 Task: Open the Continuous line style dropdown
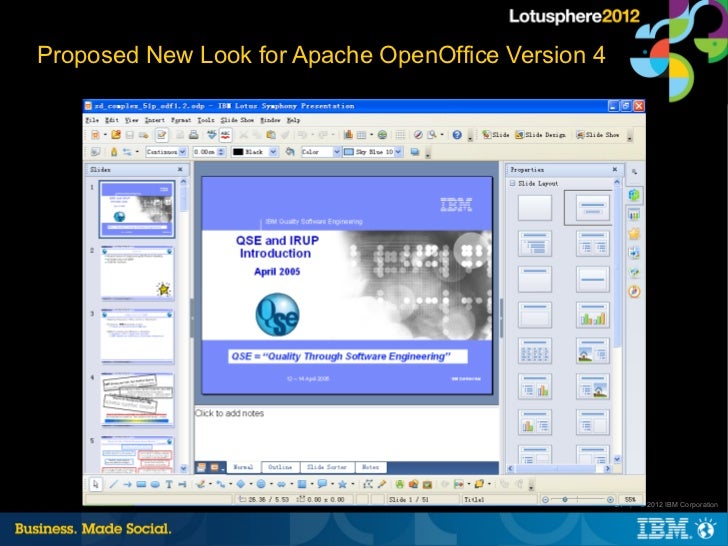pos(182,152)
